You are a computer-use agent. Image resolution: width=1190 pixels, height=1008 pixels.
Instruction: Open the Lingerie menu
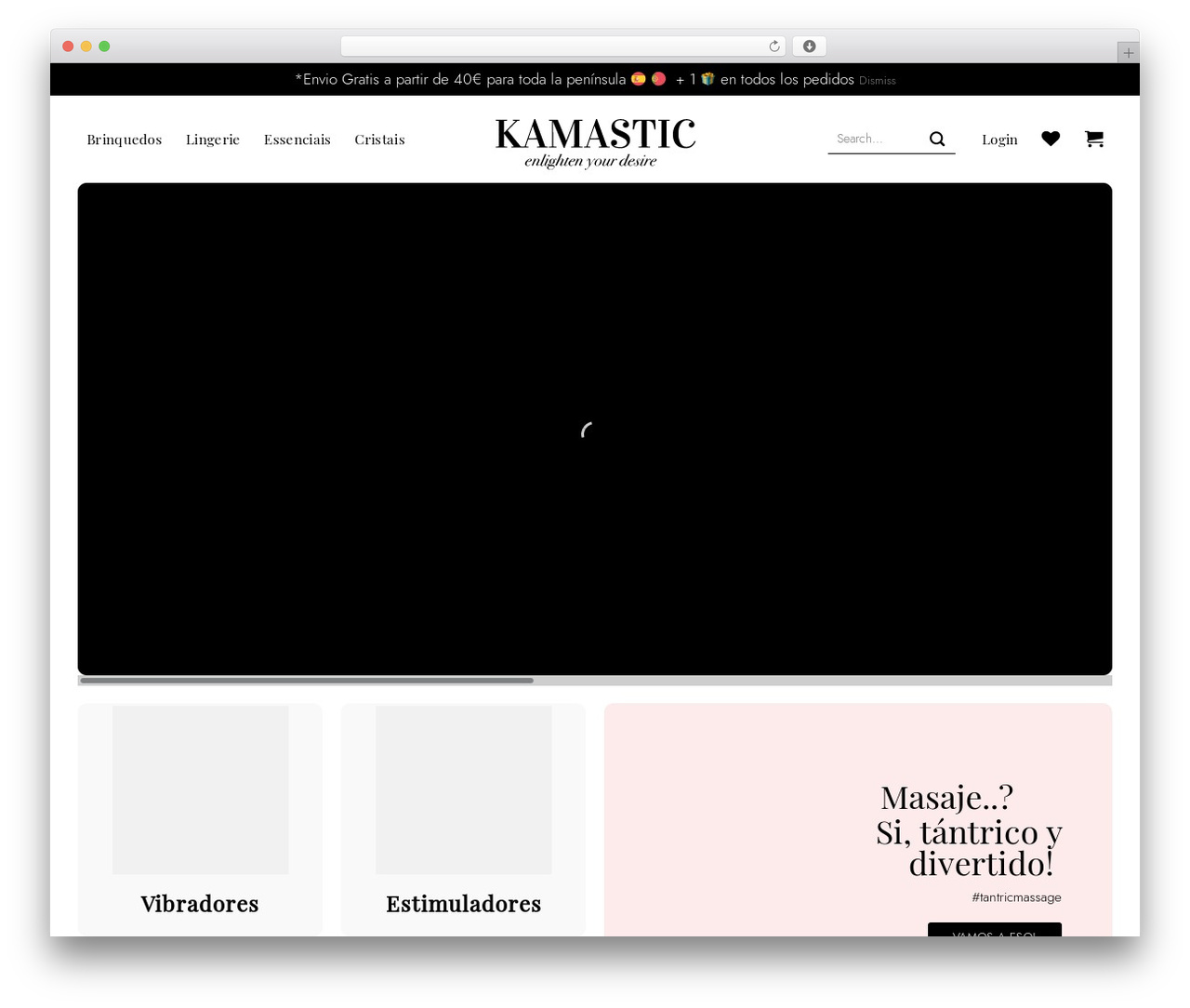point(213,139)
